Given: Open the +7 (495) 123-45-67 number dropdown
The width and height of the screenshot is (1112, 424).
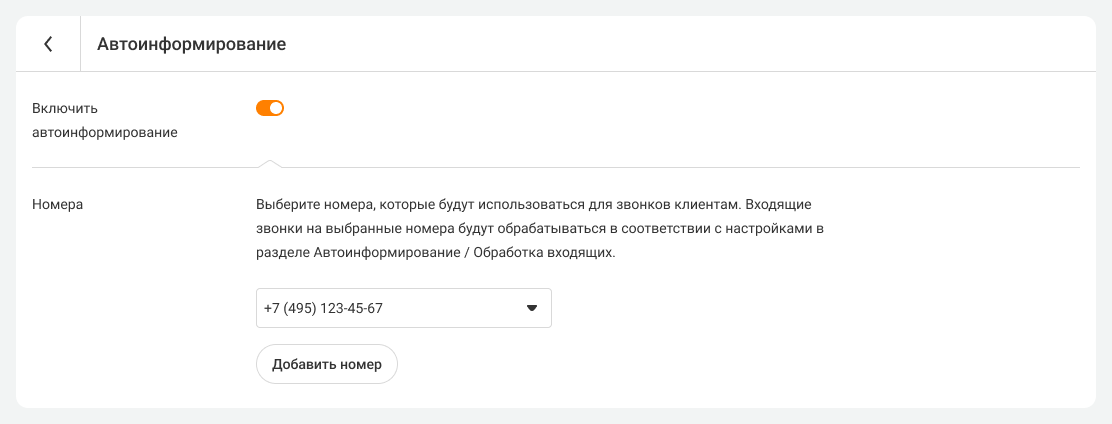Looking at the screenshot, I should pyautogui.click(x=403, y=308).
